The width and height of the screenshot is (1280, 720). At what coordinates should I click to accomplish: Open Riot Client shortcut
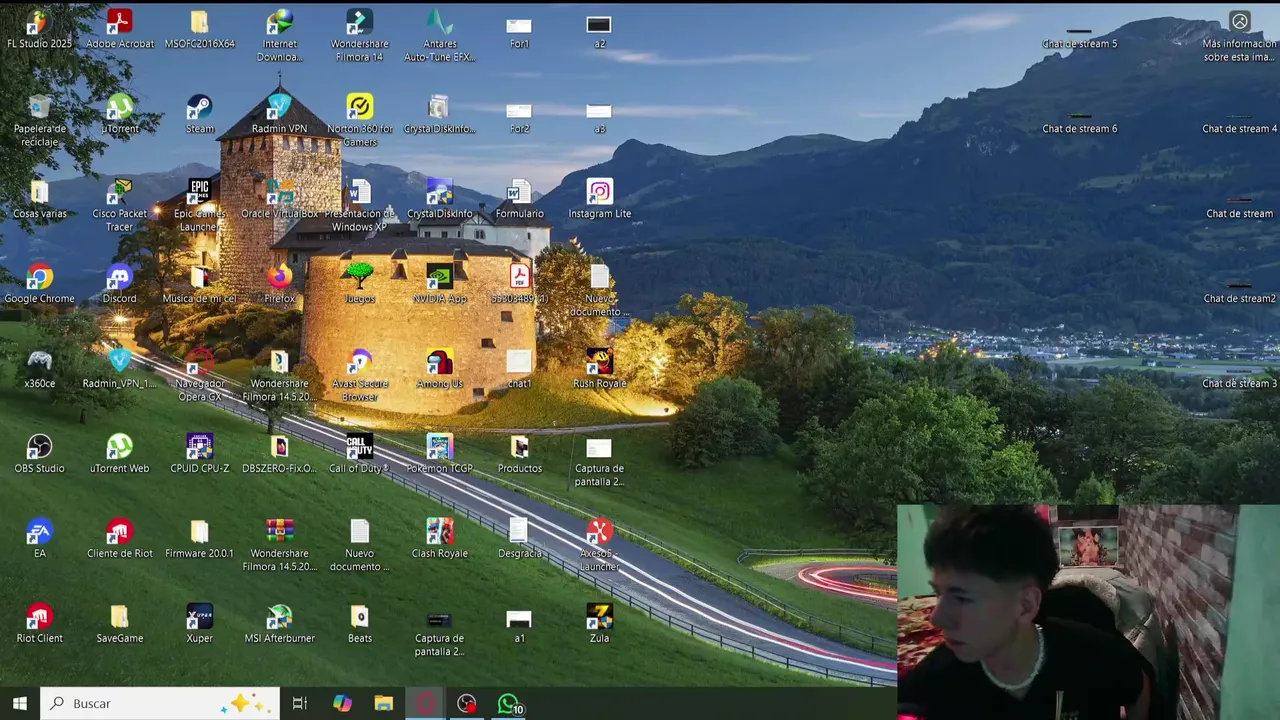coord(39,617)
